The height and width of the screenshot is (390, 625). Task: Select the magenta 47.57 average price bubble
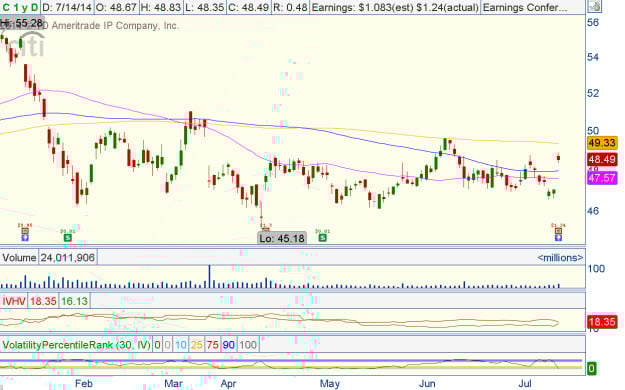click(x=602, y=177)
